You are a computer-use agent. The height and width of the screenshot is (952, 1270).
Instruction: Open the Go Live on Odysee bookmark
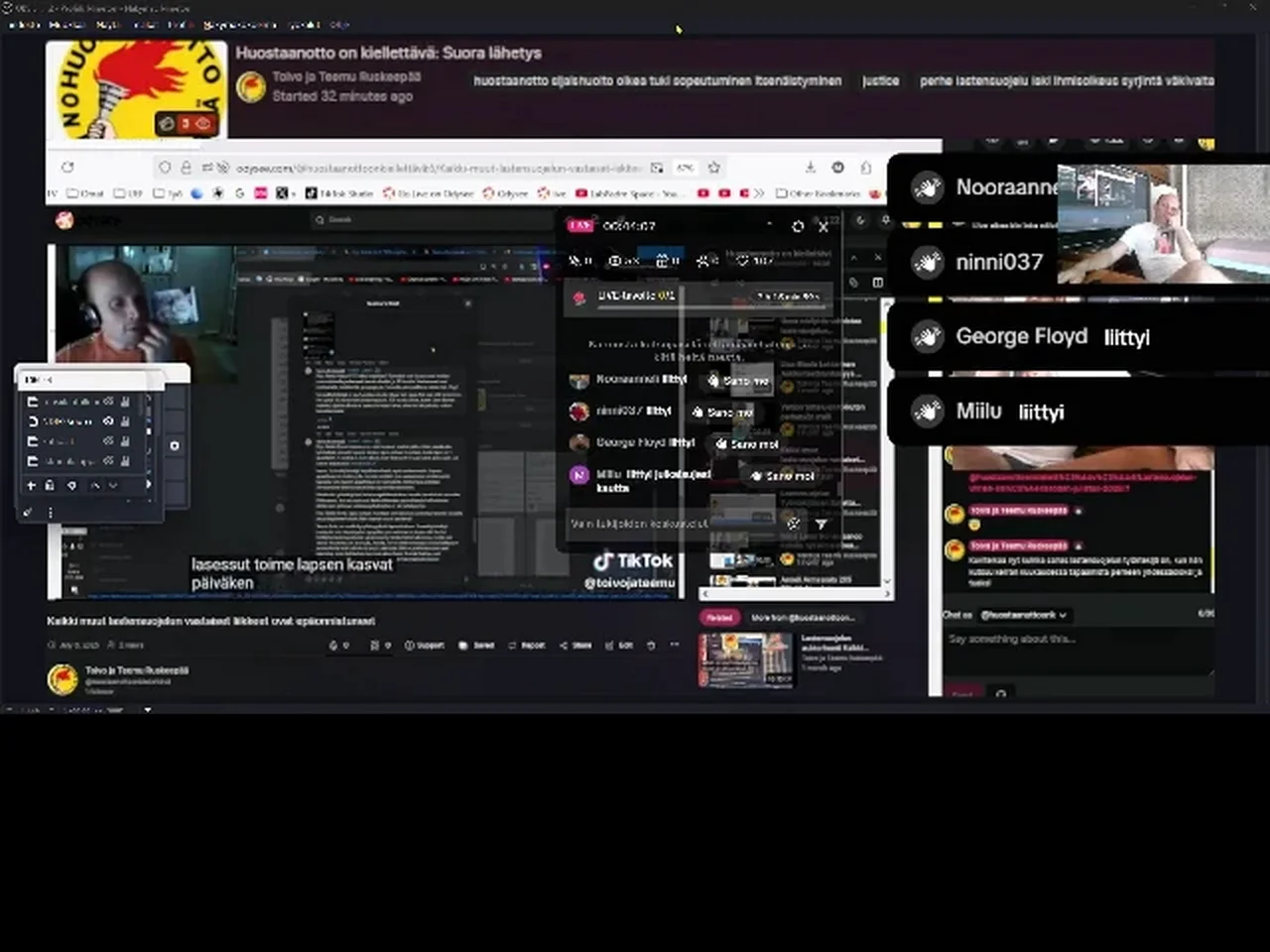coord(430,193)
